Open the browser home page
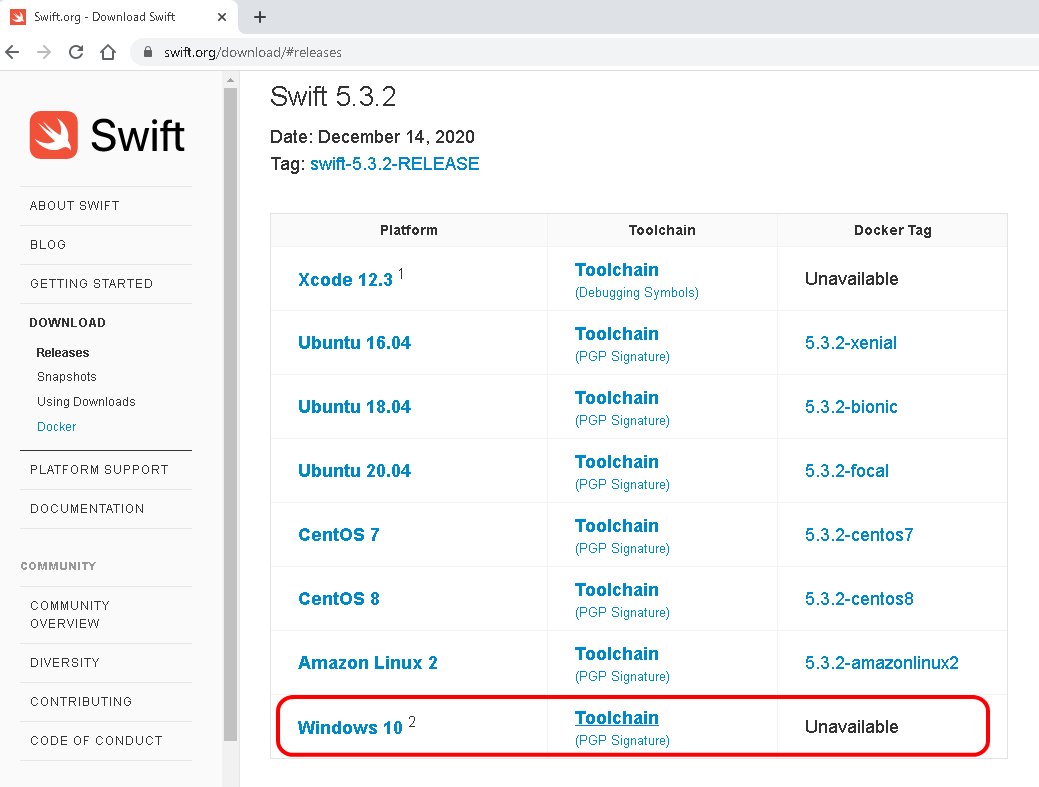 108,52
